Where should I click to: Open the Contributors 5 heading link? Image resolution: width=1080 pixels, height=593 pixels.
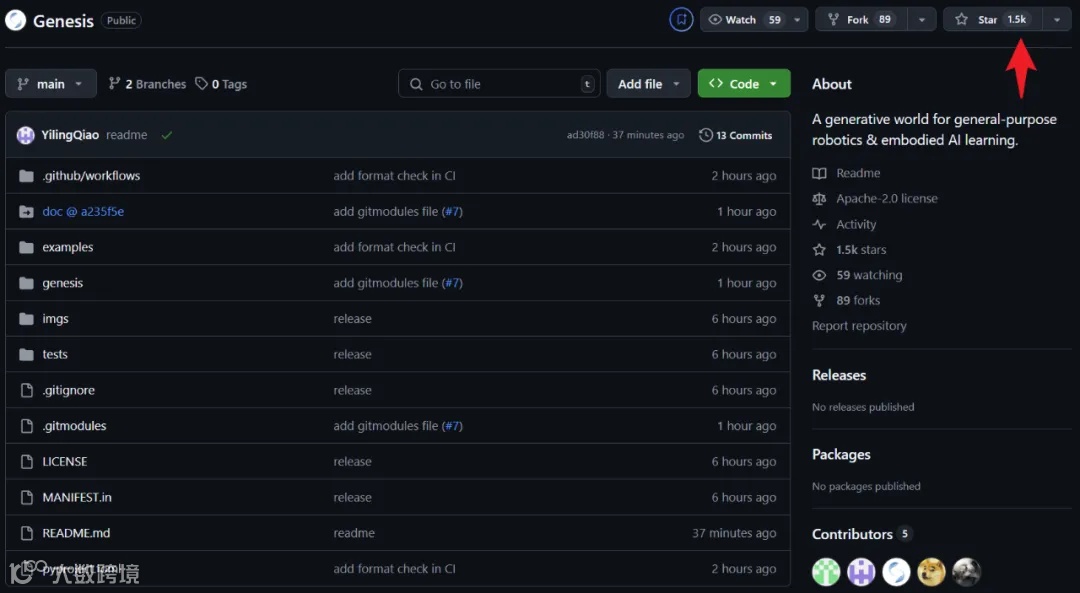[x=862, y=534]
